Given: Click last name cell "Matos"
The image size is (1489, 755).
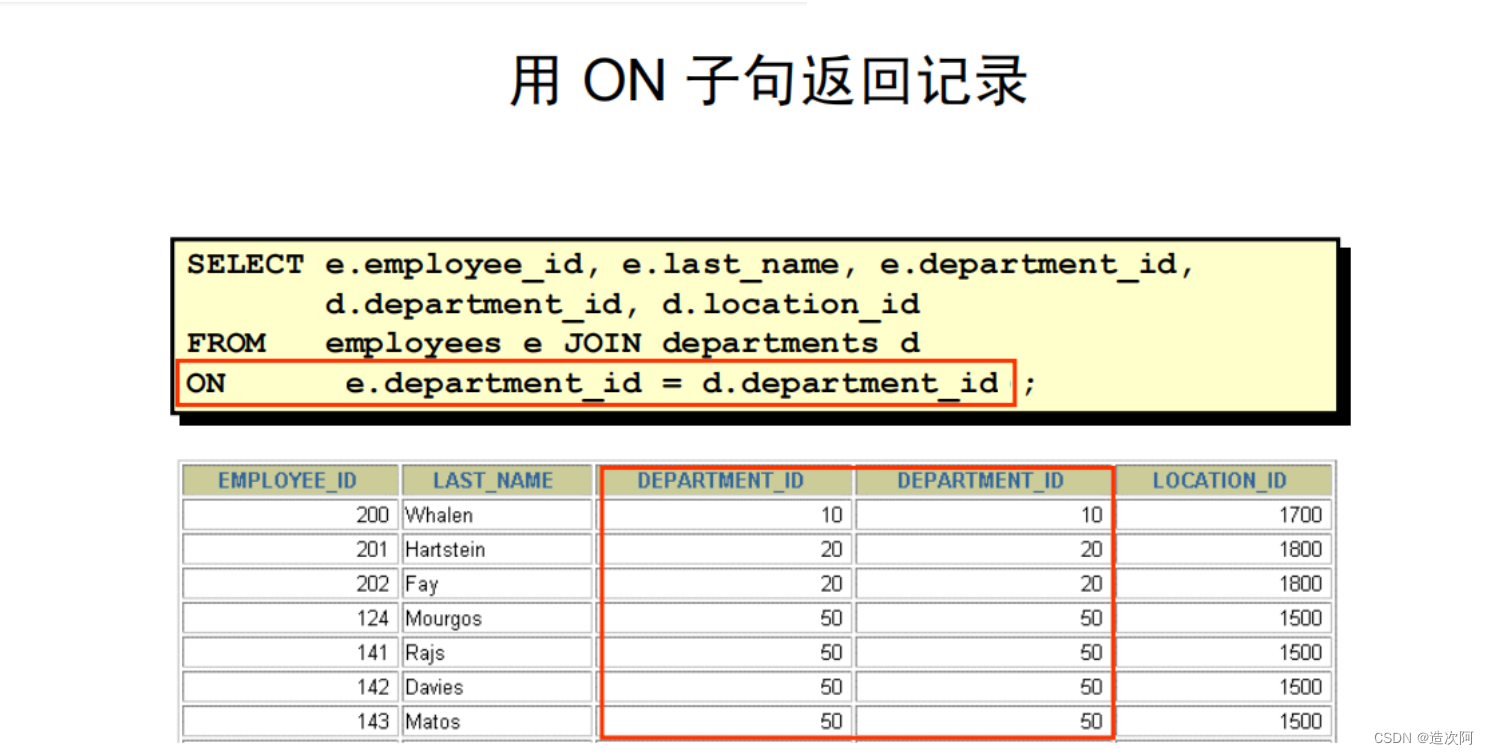Looking at the screenshot, I should [497, 721].
